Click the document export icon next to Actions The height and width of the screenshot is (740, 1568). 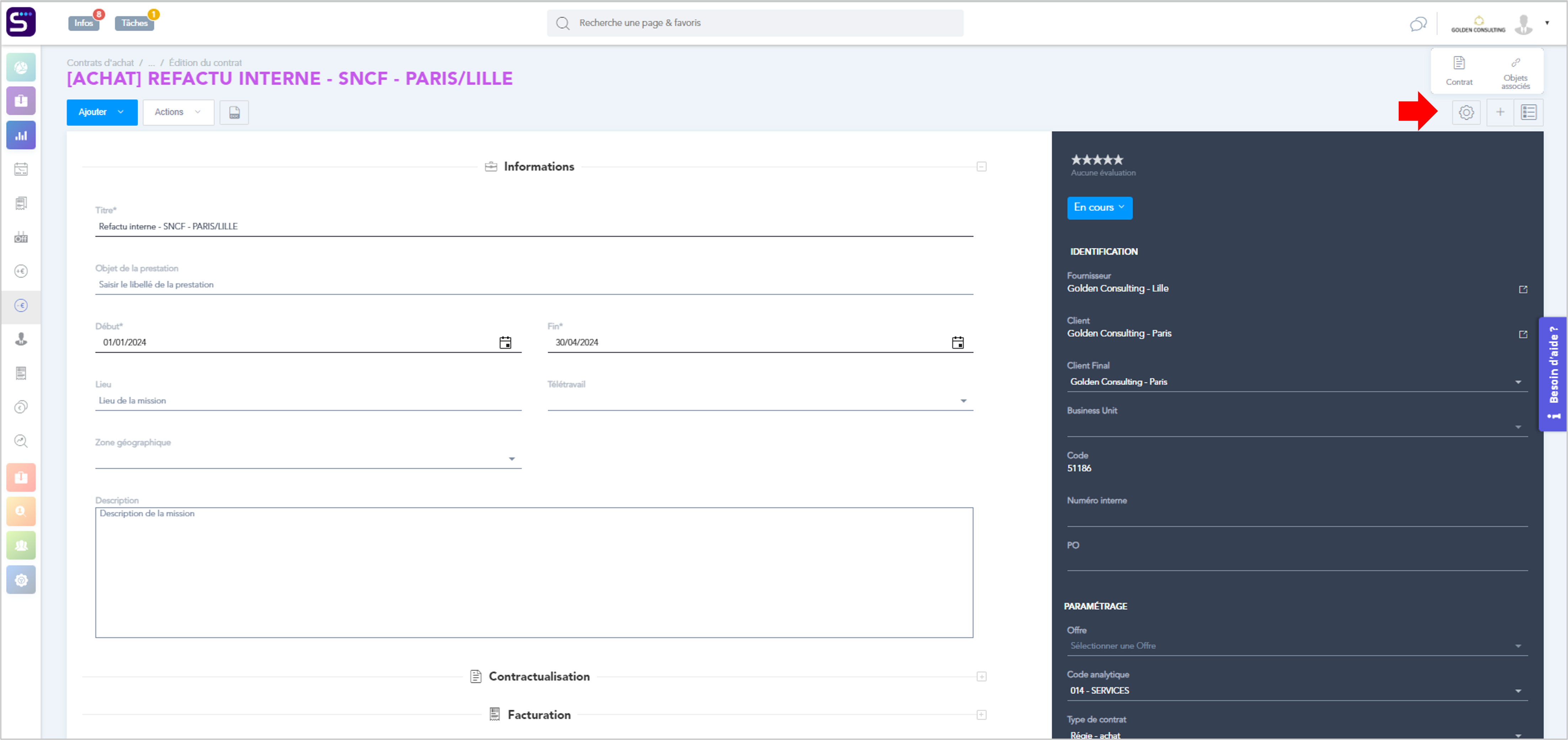click(x=234, y=112)
